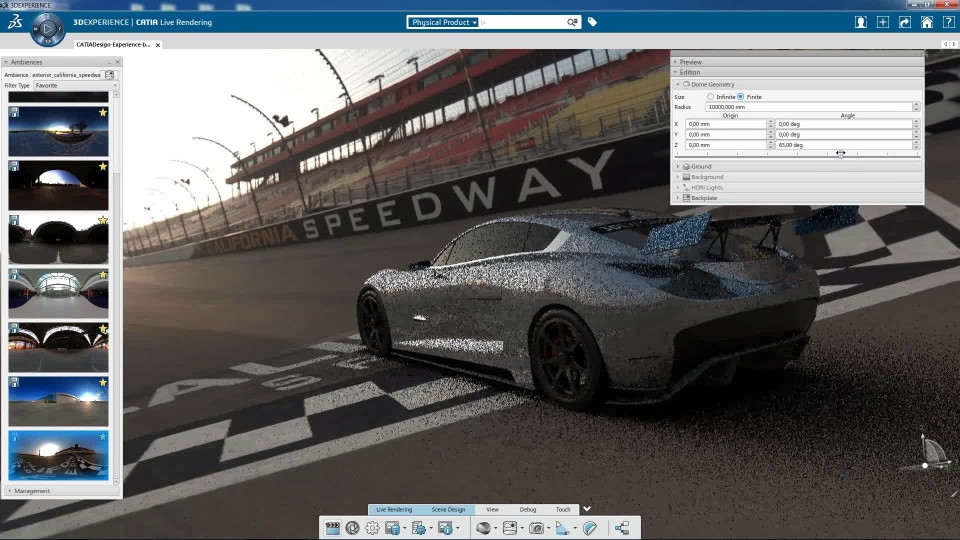Click the Z angle 65,00 deg field
960x540 pixels.
pyautogui.click(x=844, y=145)
